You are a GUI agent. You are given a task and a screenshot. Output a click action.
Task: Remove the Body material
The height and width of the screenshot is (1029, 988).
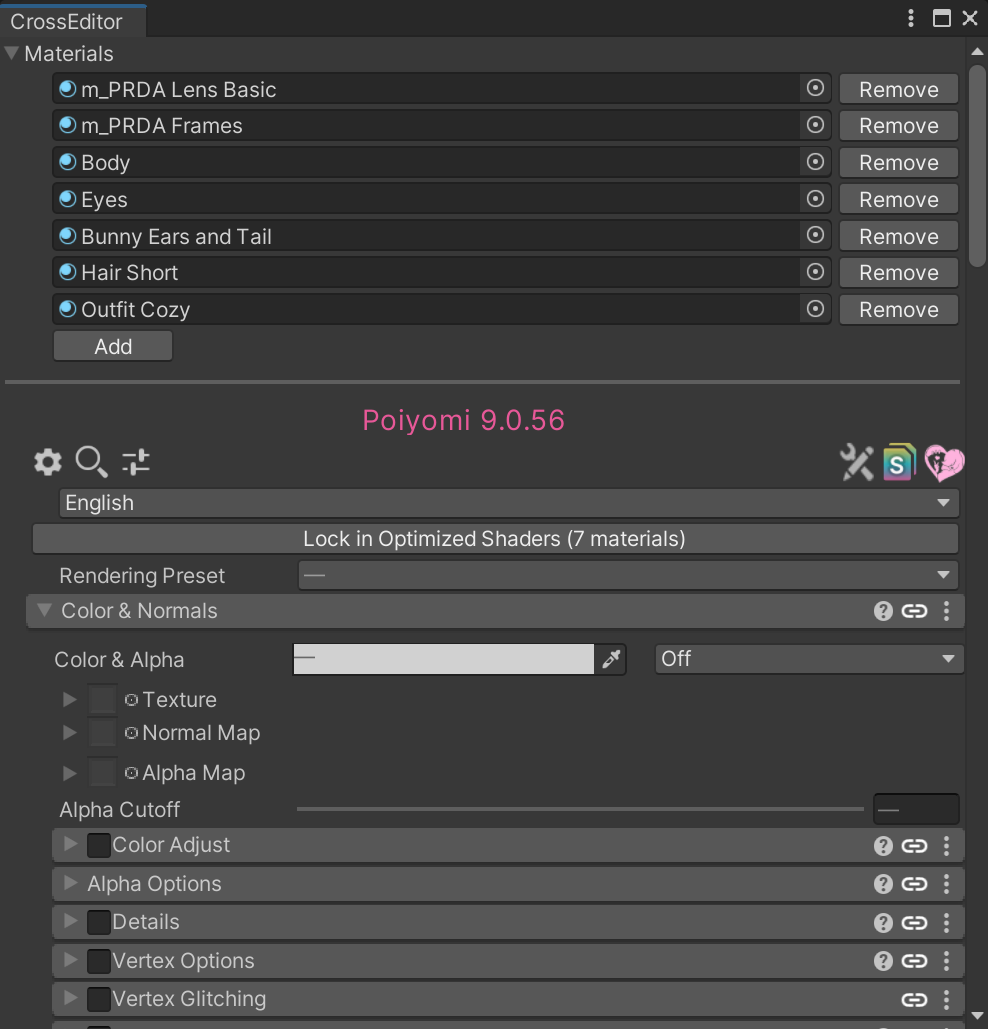[x=899, y=162]
